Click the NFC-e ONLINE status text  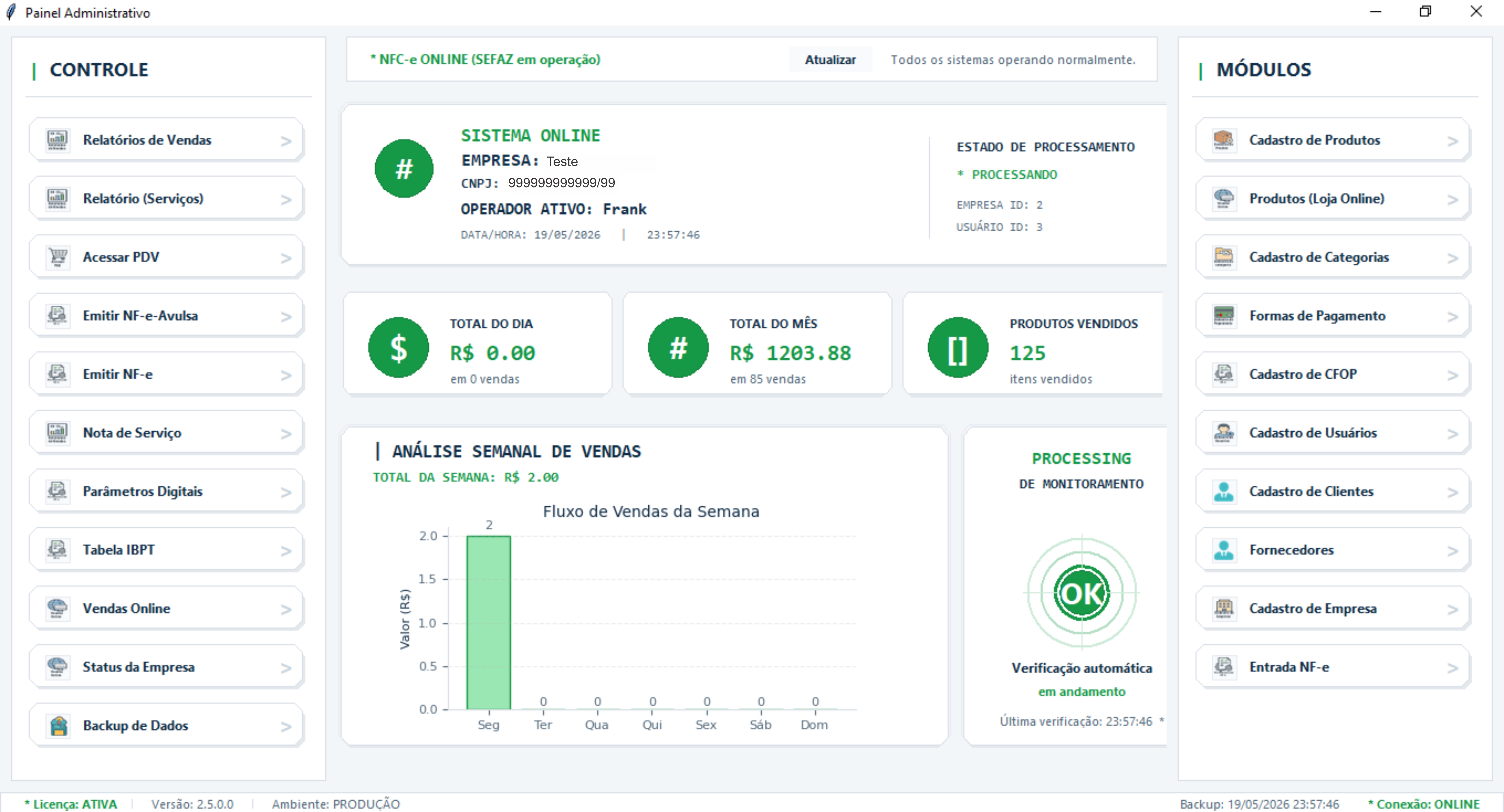pyautogui.click(x=485, y=59)
